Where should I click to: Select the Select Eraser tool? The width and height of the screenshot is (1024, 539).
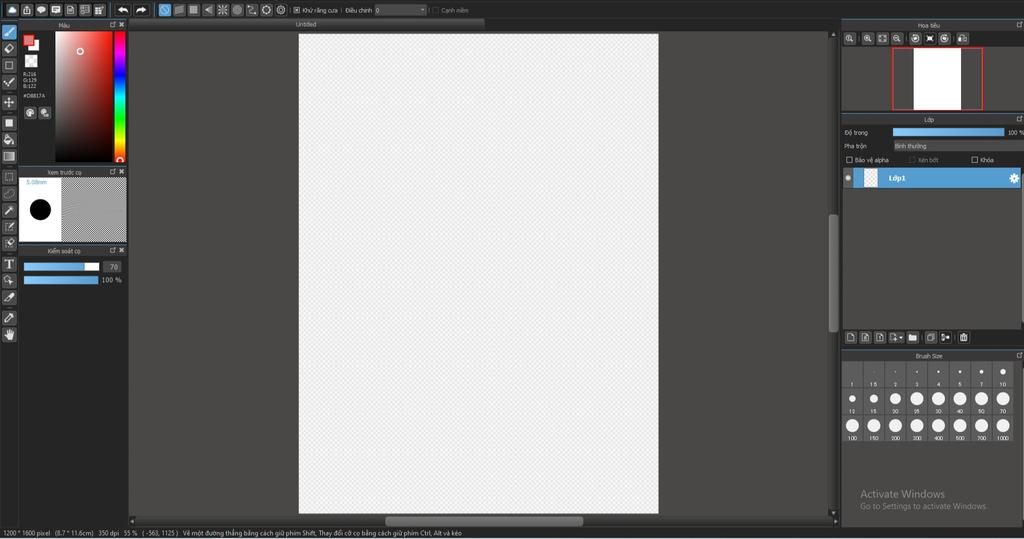click(9, 243)
